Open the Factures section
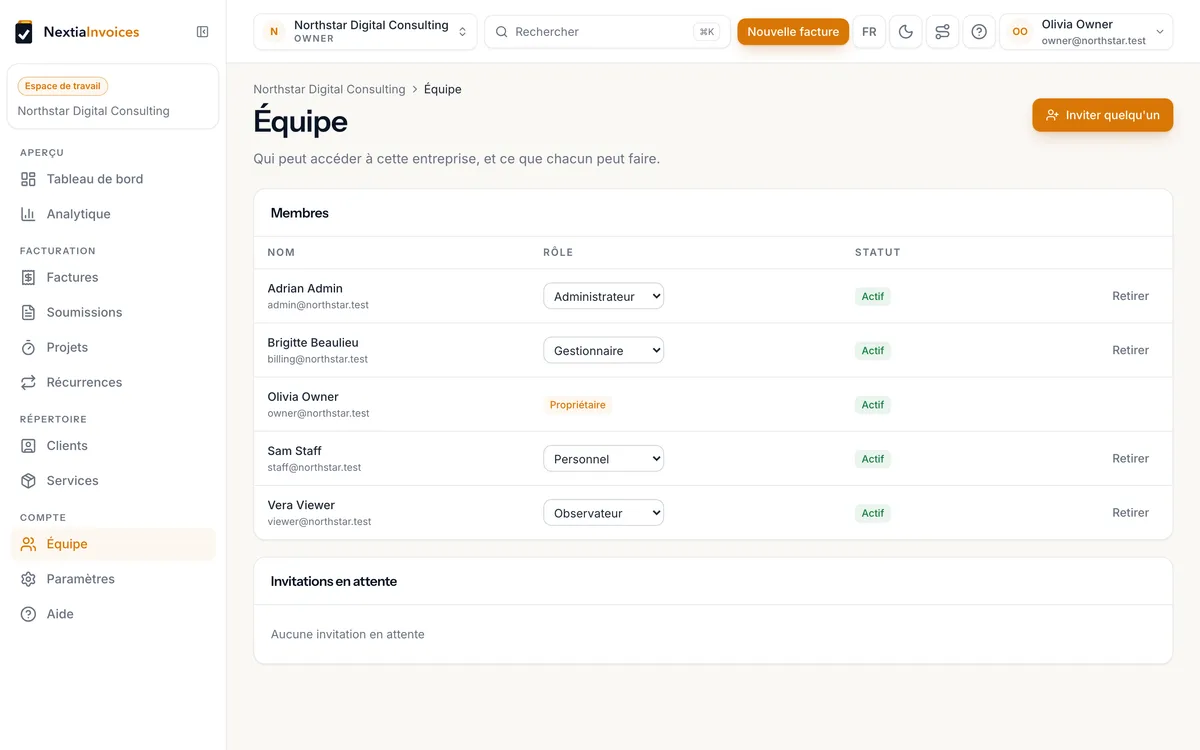The image size is (1200, 750). (x=113, y=277)
